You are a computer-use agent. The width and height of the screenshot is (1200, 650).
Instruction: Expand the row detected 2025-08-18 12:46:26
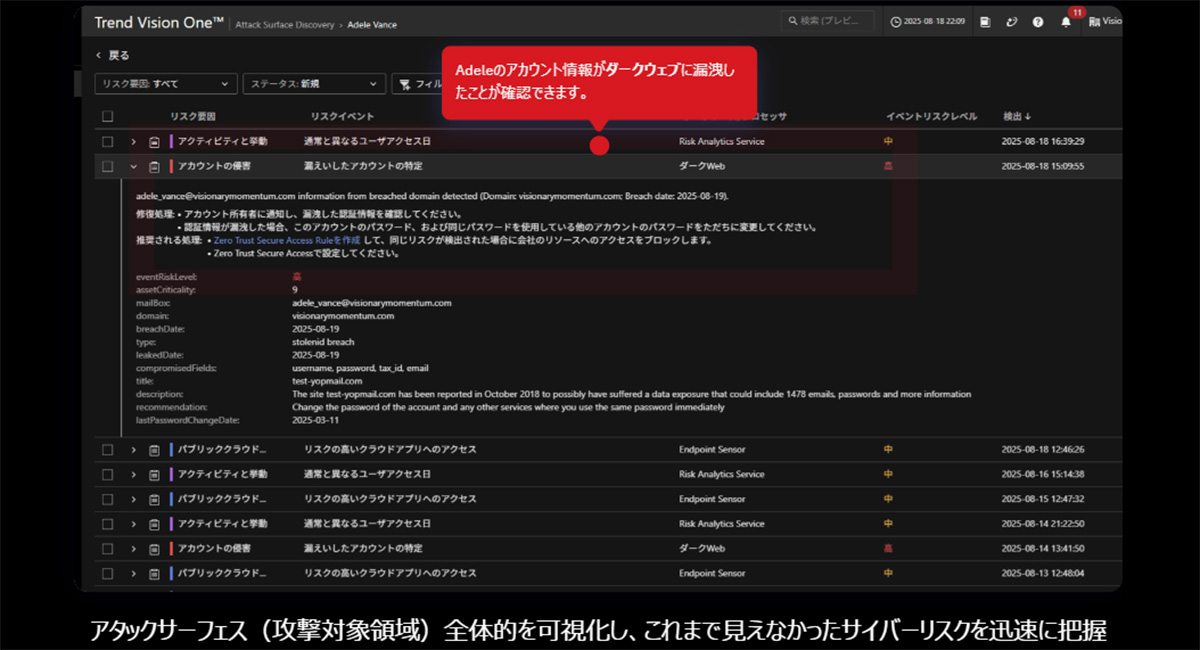pos(133,450)
